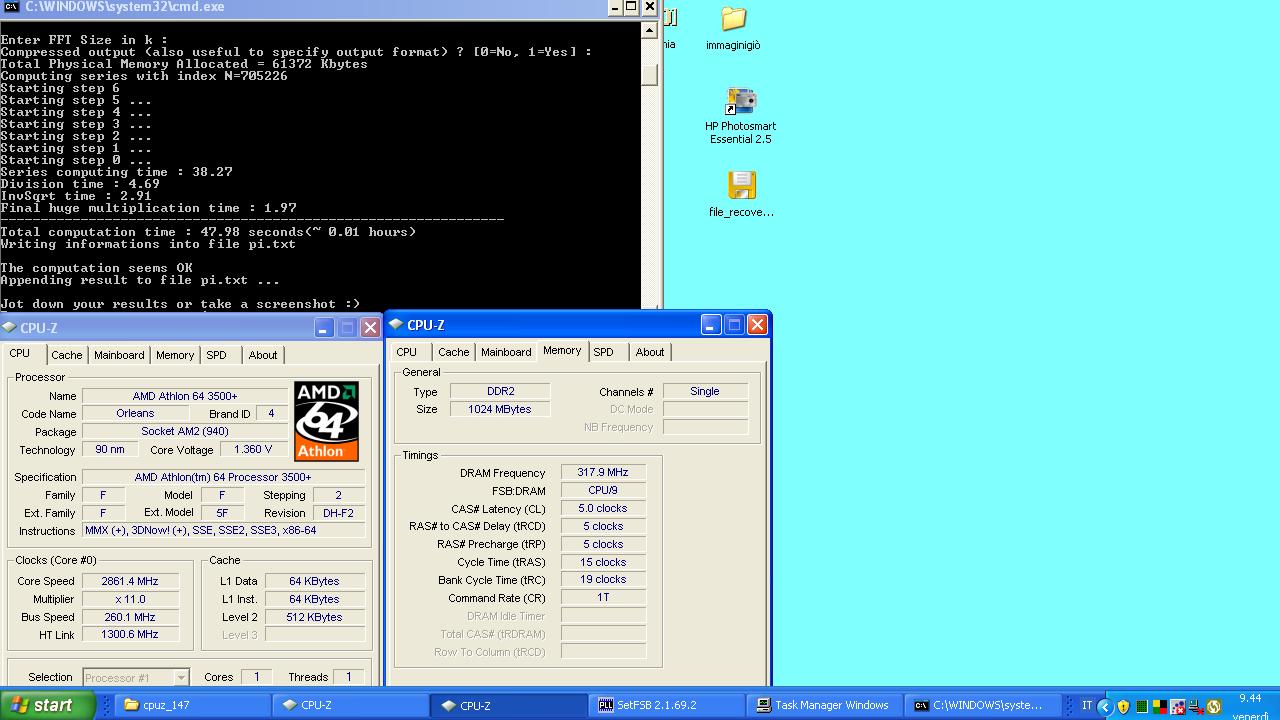Click the Cycle Time (tRAS) value 15 clocks

click(x=603, y=562)
